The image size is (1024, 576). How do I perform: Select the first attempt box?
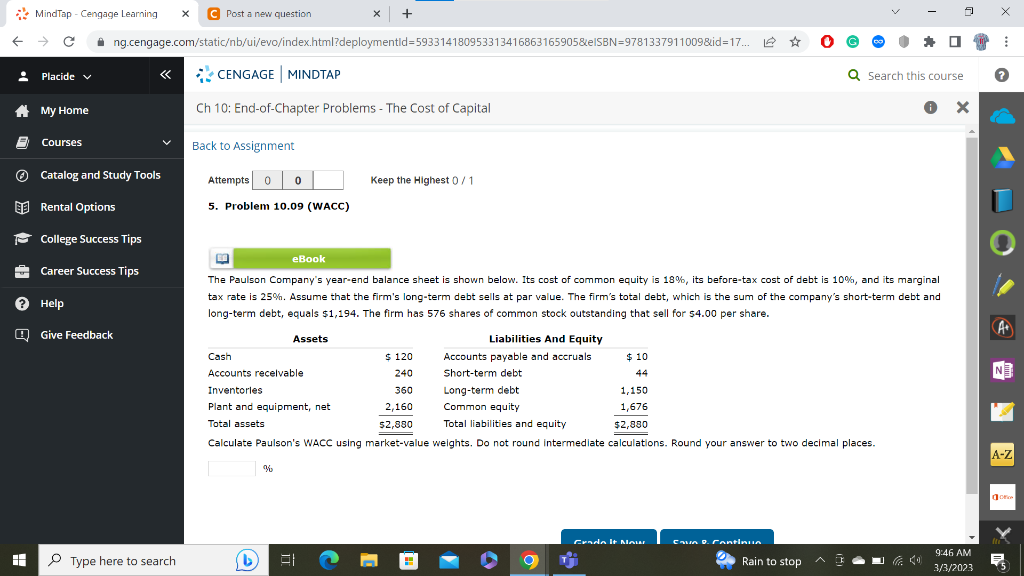coord(267,180)
